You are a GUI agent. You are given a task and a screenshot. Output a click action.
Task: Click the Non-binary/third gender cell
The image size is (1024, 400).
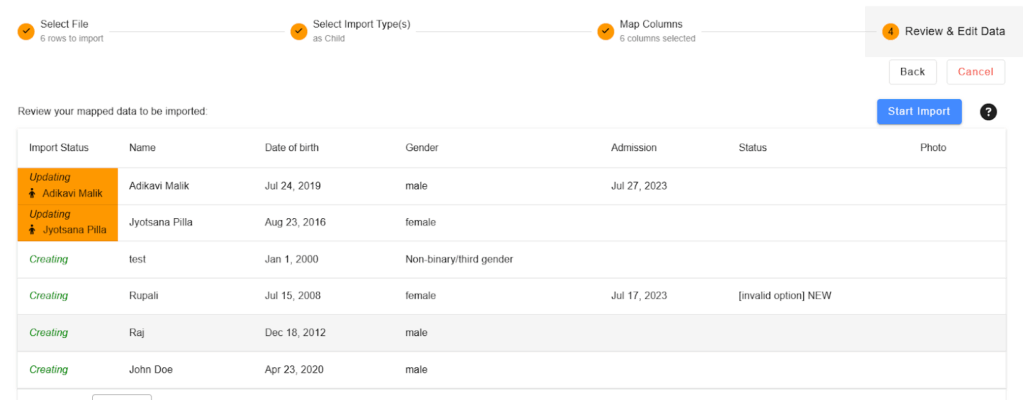[459, 259]
